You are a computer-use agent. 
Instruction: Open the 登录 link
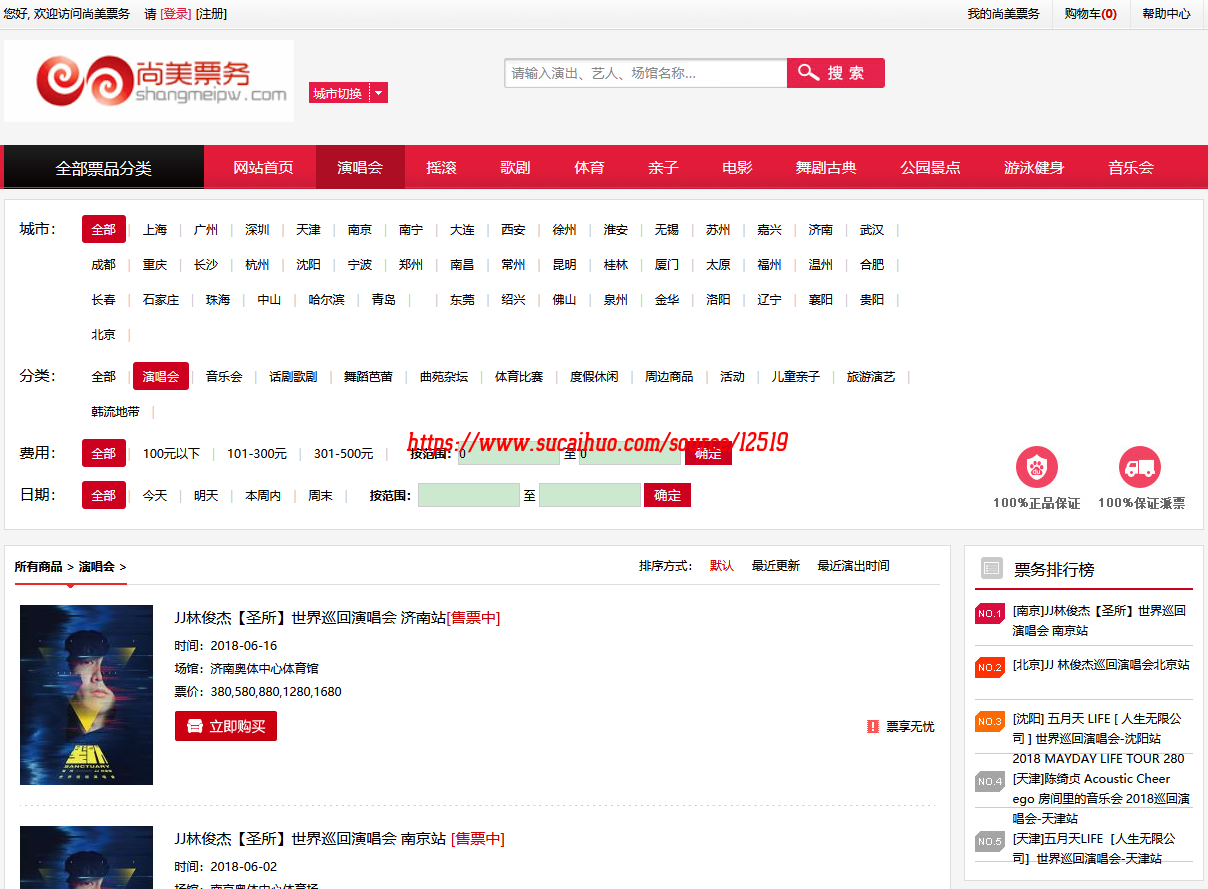point(175,14)
